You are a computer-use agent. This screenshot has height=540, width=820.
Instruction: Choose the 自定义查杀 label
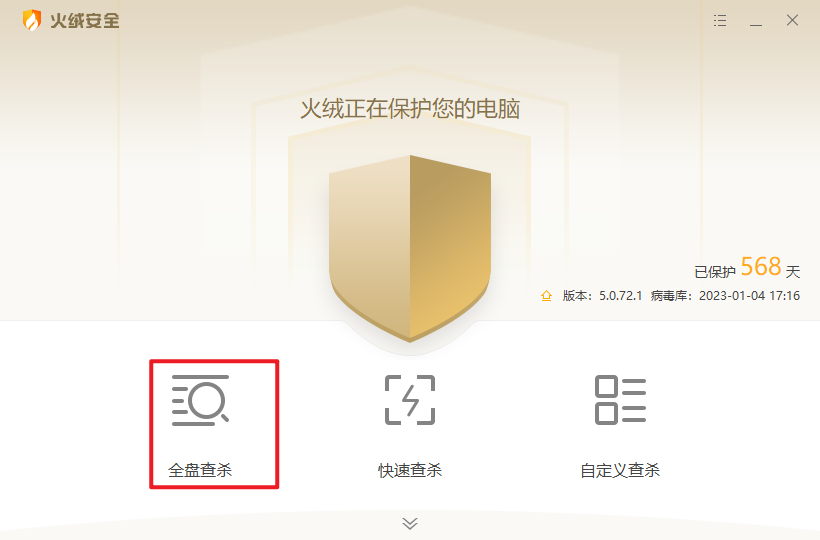(x=620, y=470)
